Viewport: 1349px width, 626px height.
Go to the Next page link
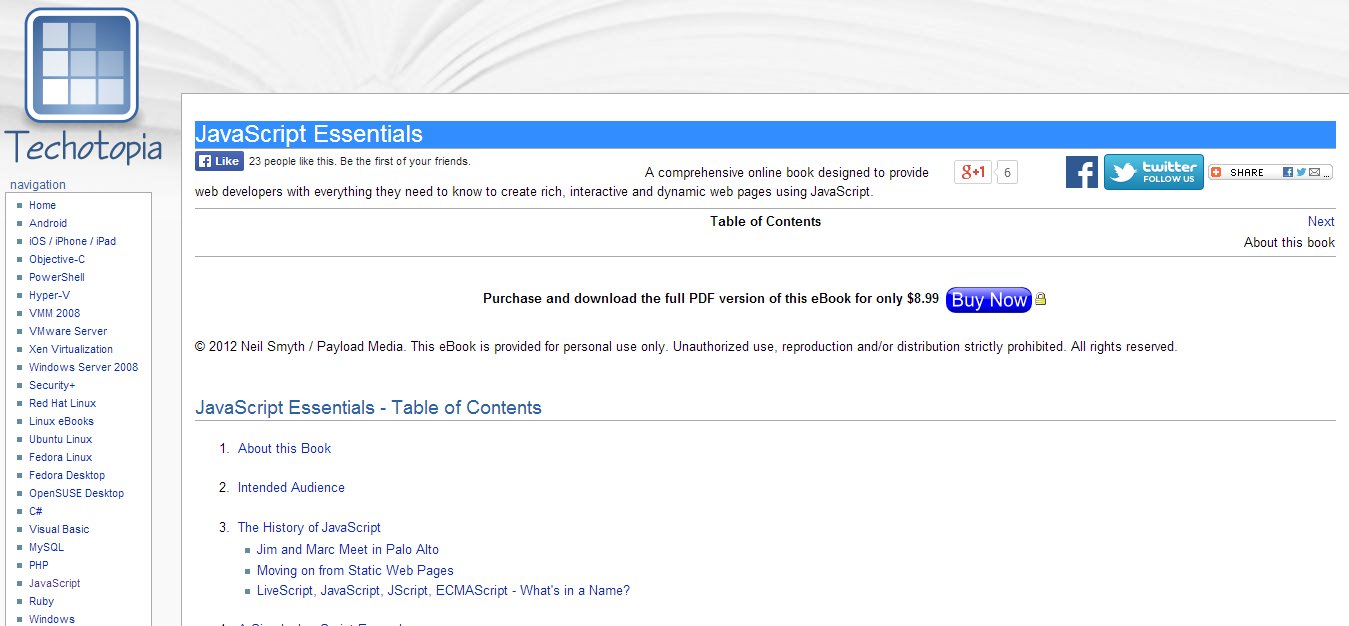[x=1321, y=222]
